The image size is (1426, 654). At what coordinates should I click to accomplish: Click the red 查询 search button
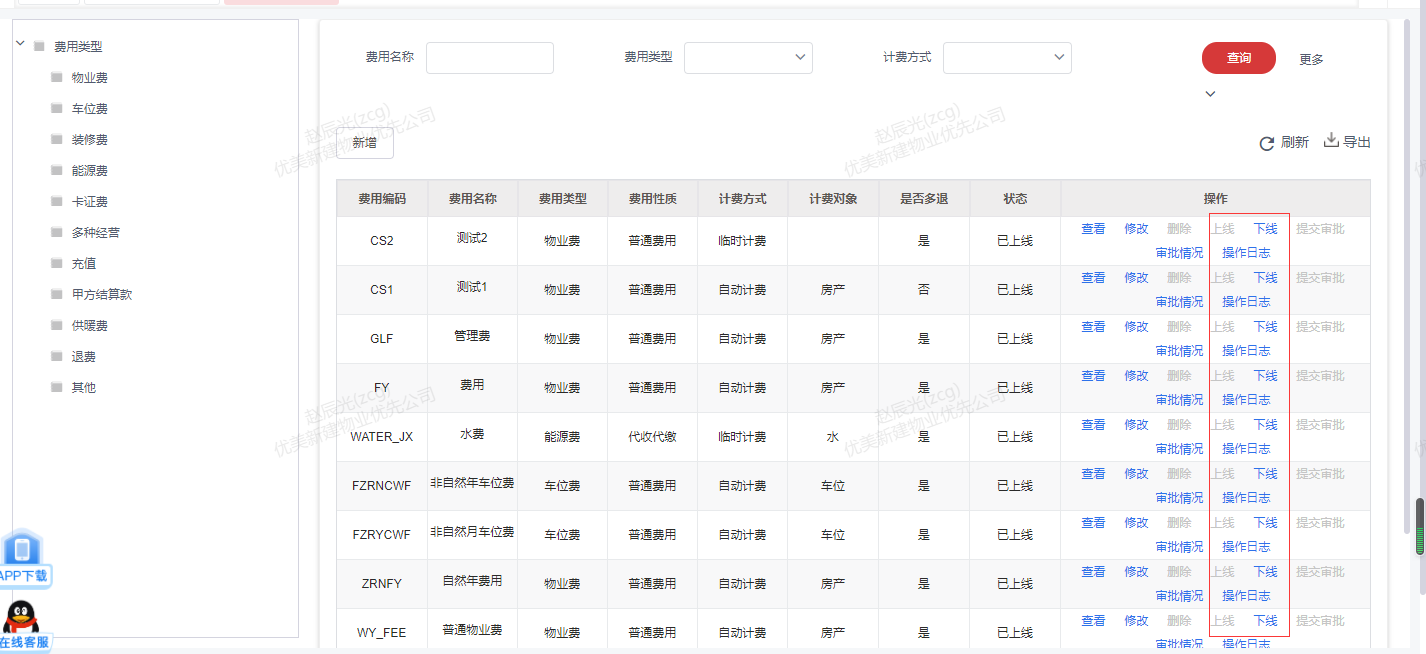click(1239, 58)
